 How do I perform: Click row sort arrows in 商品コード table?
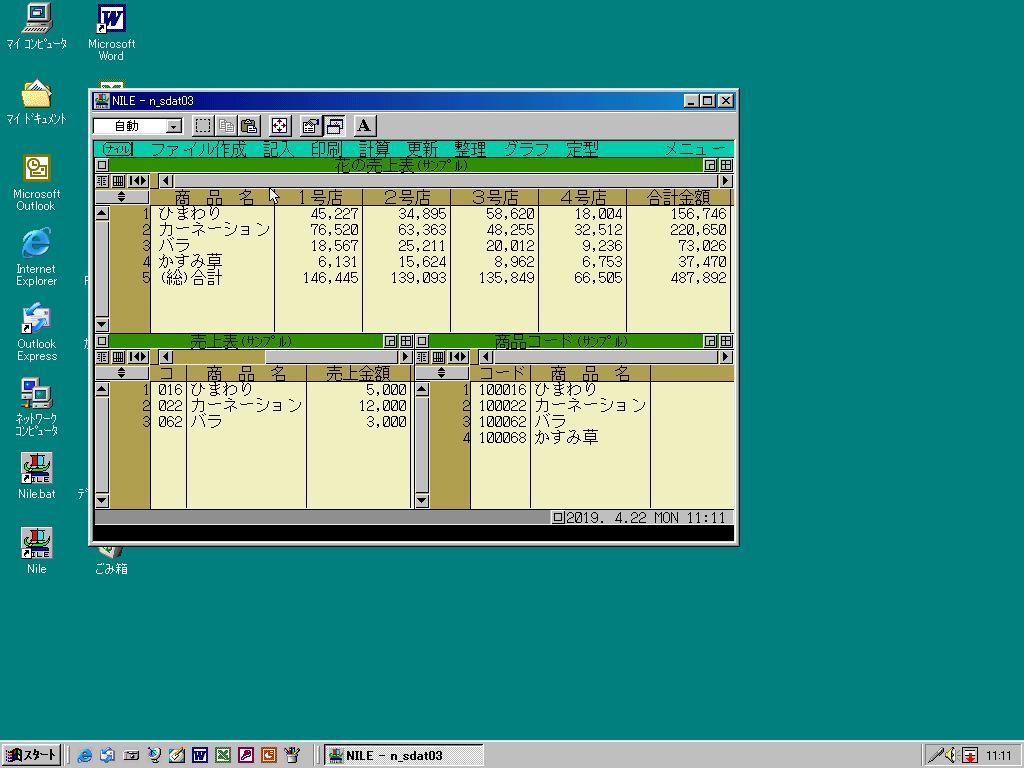tap(441, 373)
